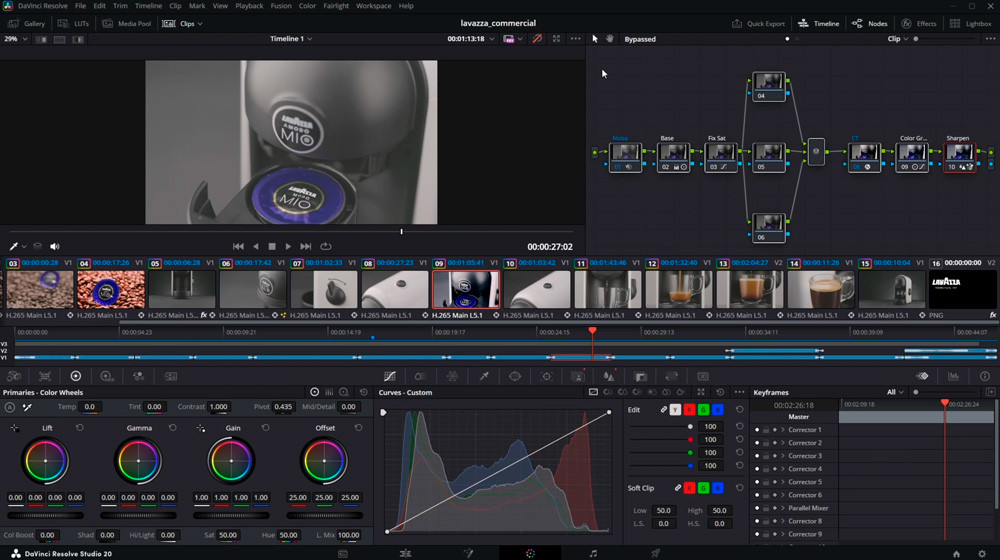Open the Clips display dropdown

pos(182,24)
